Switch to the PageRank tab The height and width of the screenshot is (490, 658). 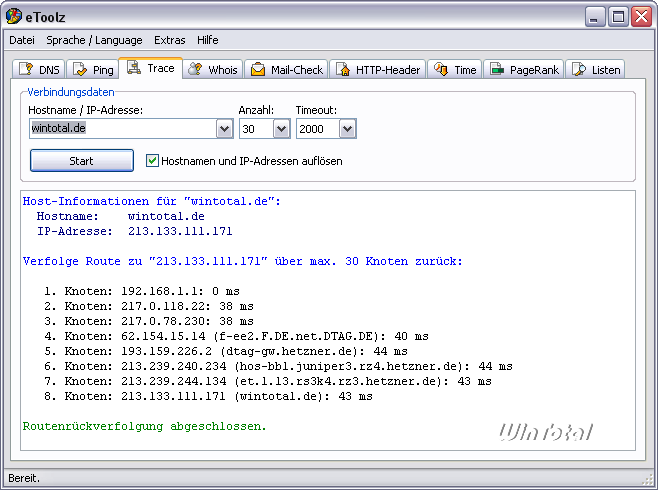pos(524,69)
